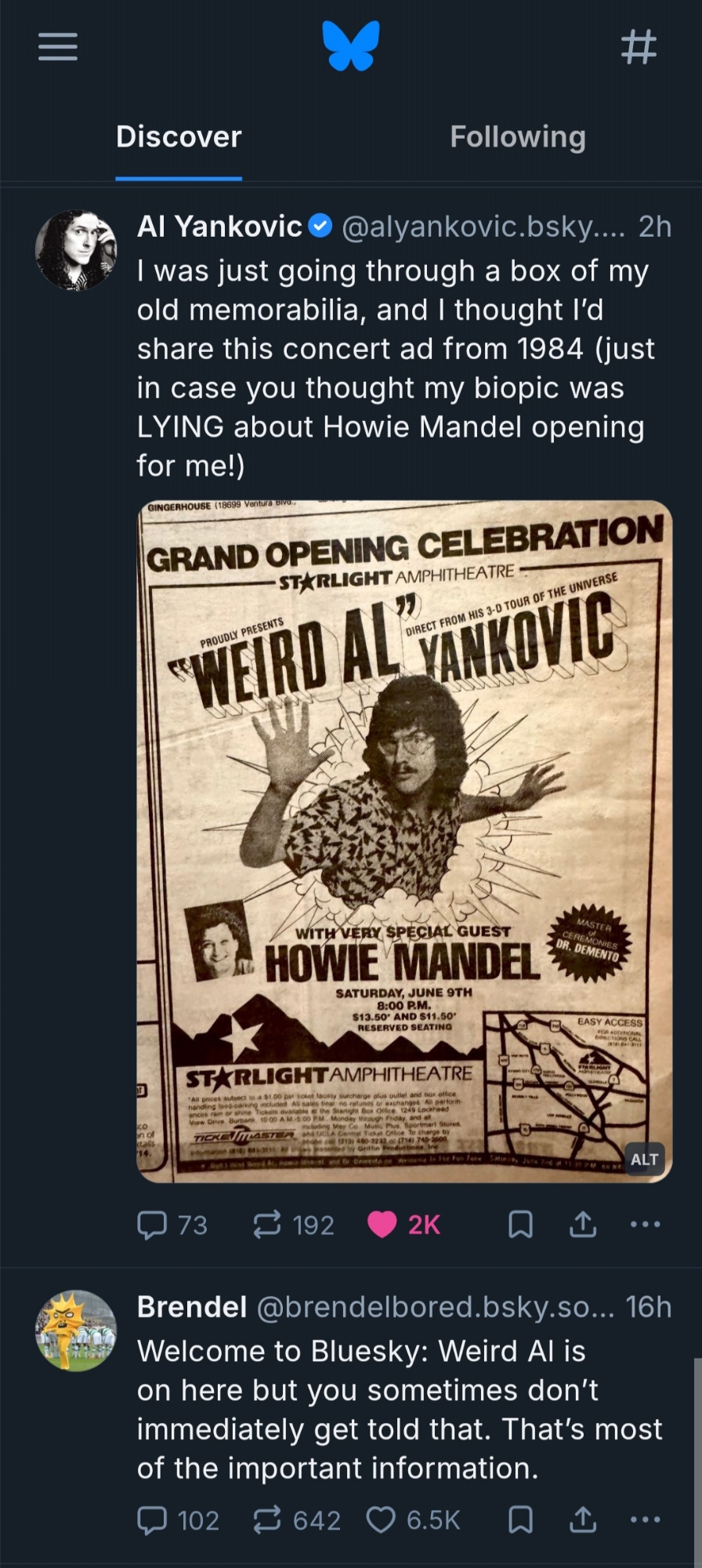Open the hashtag feeds icon
Screen dimensions: 702x1568
[639, 47]
